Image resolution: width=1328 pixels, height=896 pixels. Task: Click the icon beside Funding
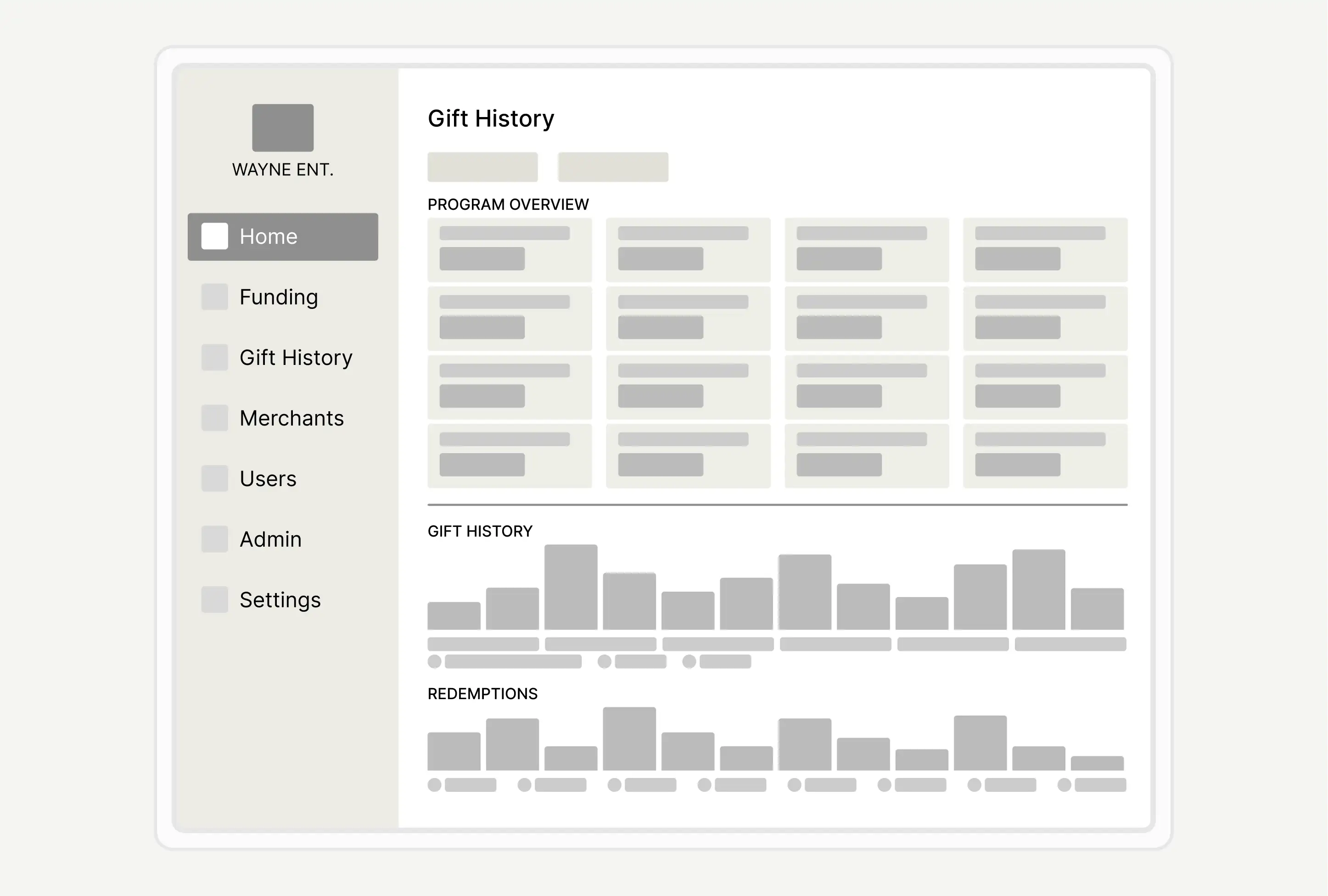(x=215, y=297)
